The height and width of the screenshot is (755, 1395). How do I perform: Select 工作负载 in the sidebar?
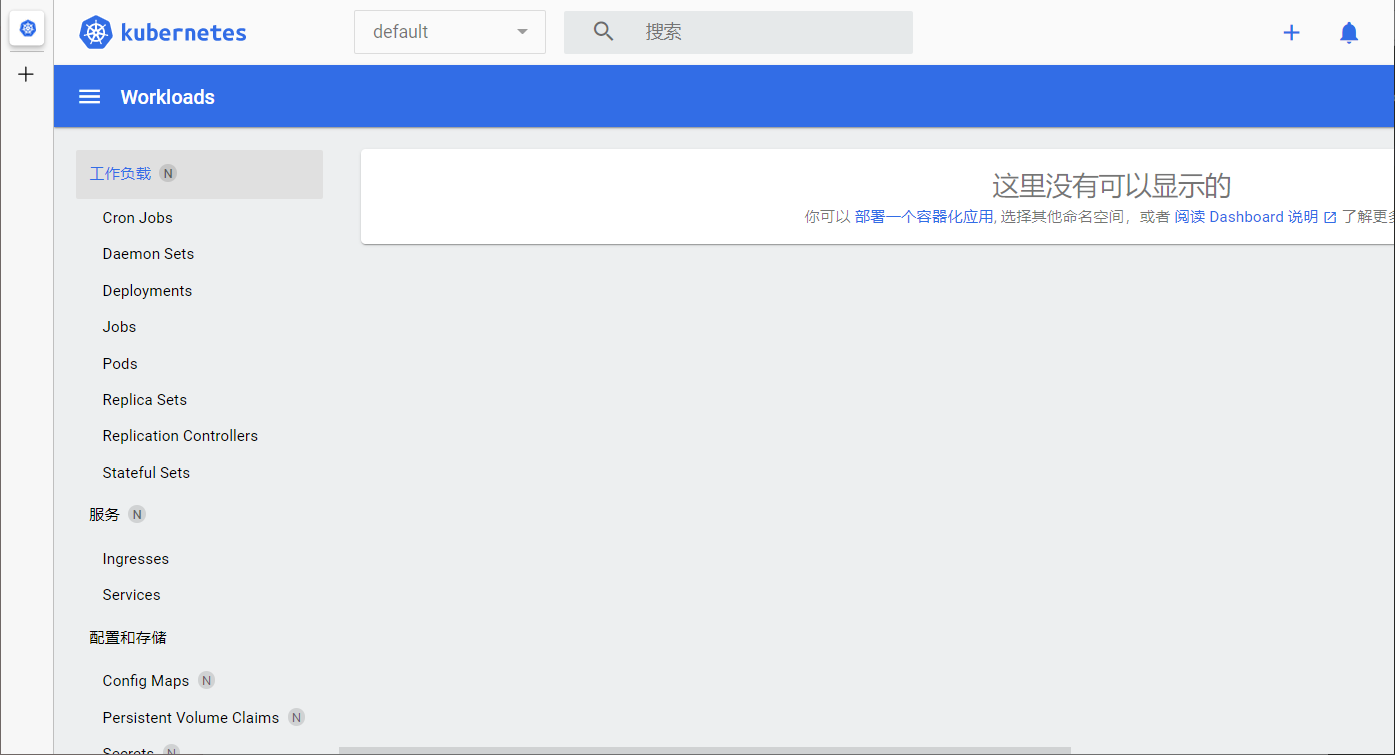(120, 174)
